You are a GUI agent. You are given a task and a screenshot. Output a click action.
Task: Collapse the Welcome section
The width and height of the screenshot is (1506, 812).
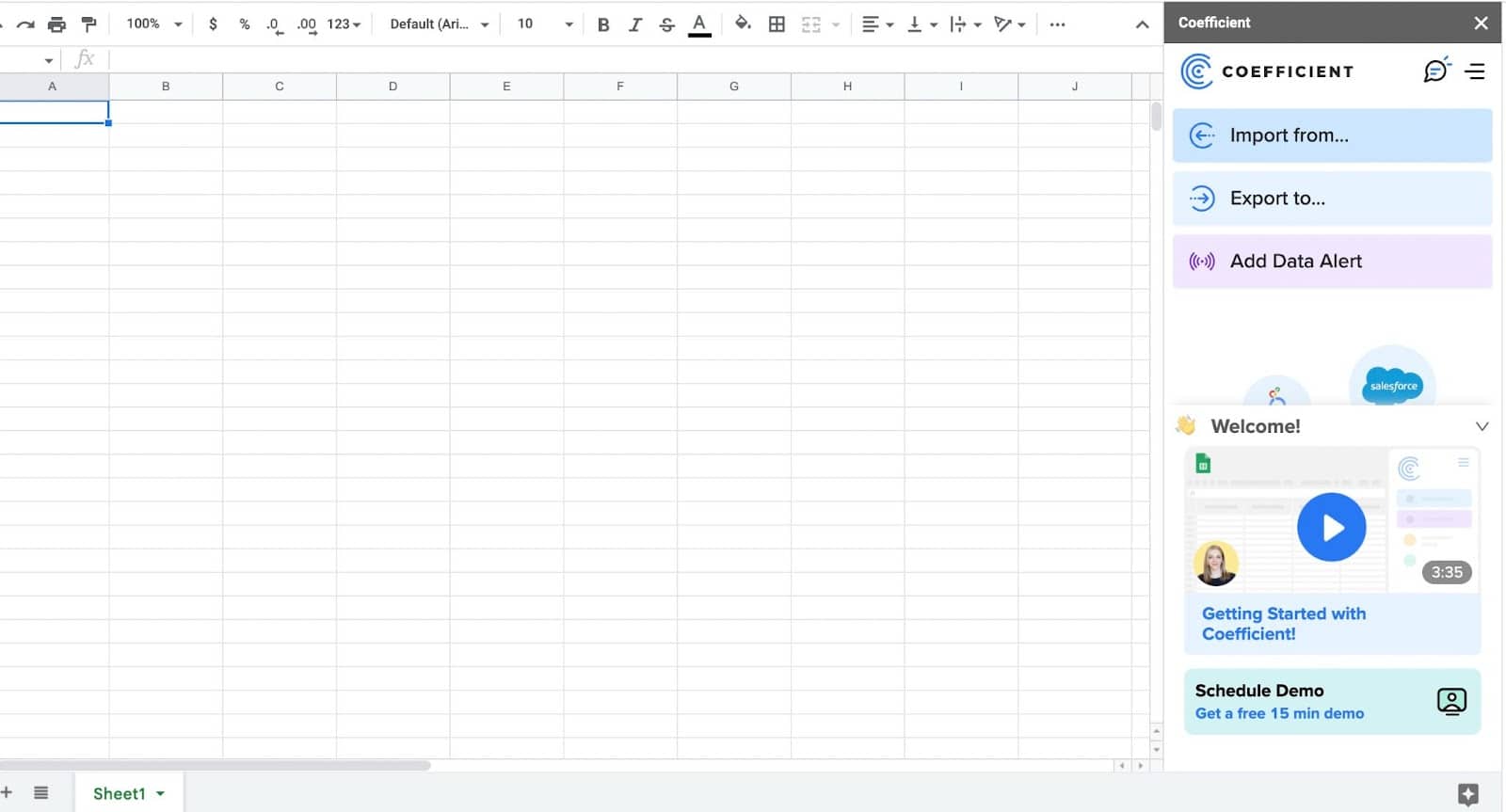1482,426
